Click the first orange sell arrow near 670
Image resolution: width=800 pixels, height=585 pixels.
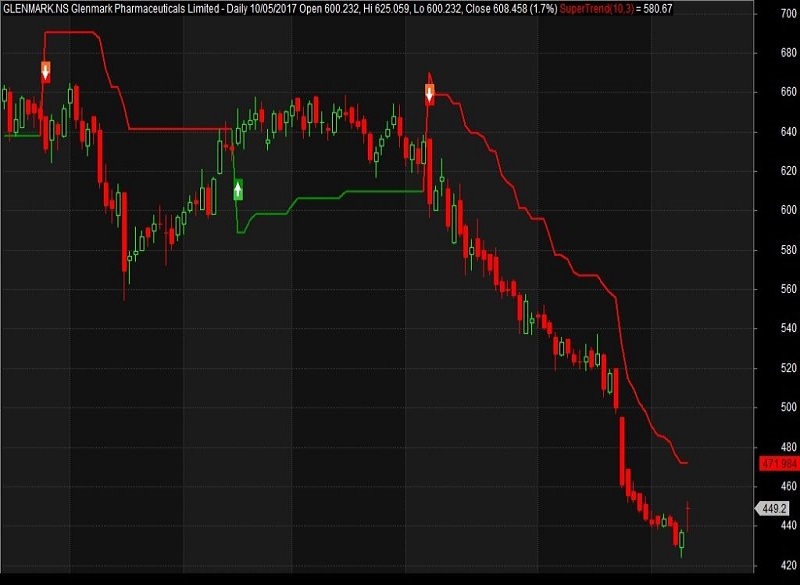pos(45,72)
